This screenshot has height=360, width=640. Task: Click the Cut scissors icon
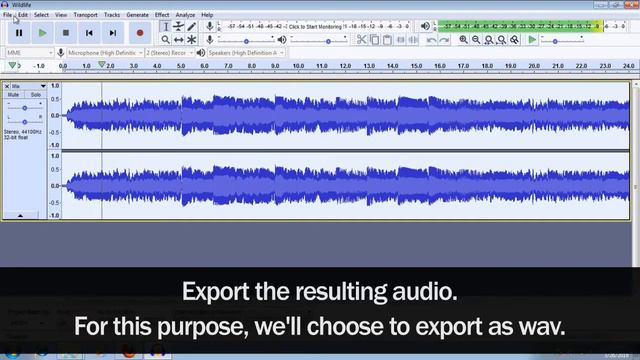361,40
